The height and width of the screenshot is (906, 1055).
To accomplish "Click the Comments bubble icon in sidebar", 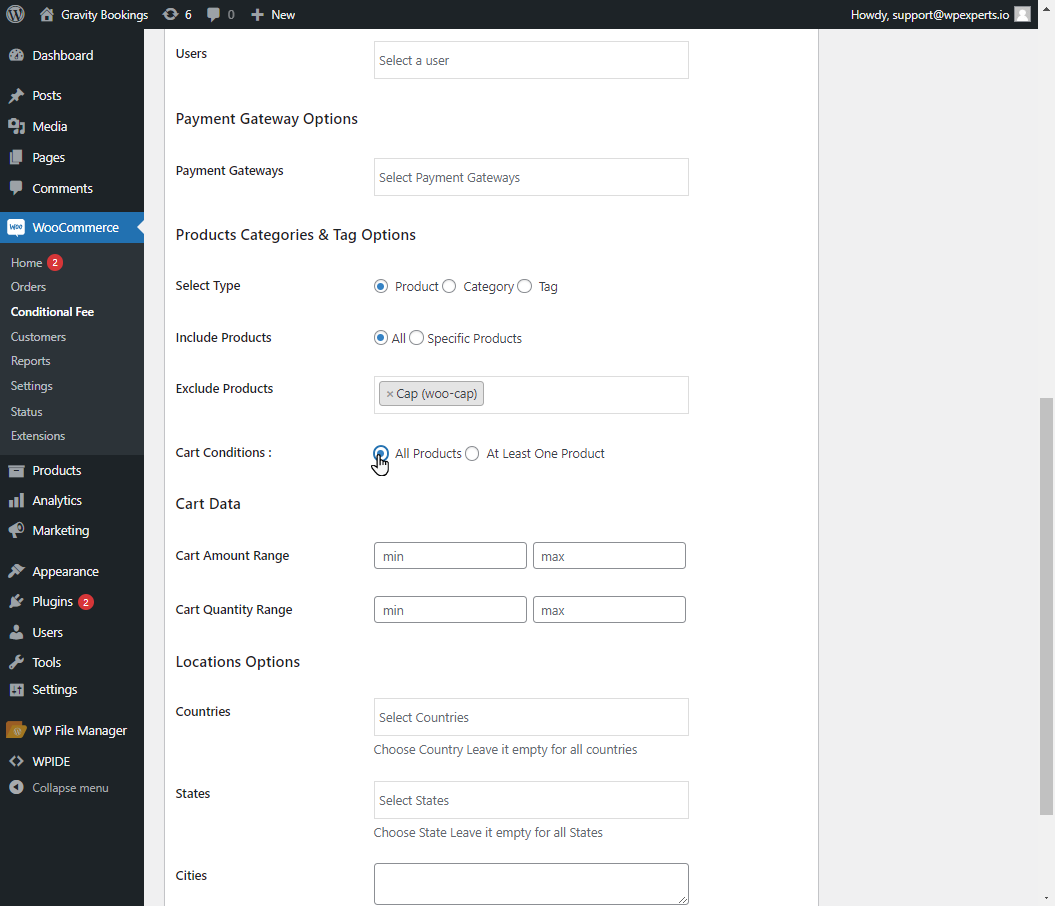I will click(x=17, y=188).
